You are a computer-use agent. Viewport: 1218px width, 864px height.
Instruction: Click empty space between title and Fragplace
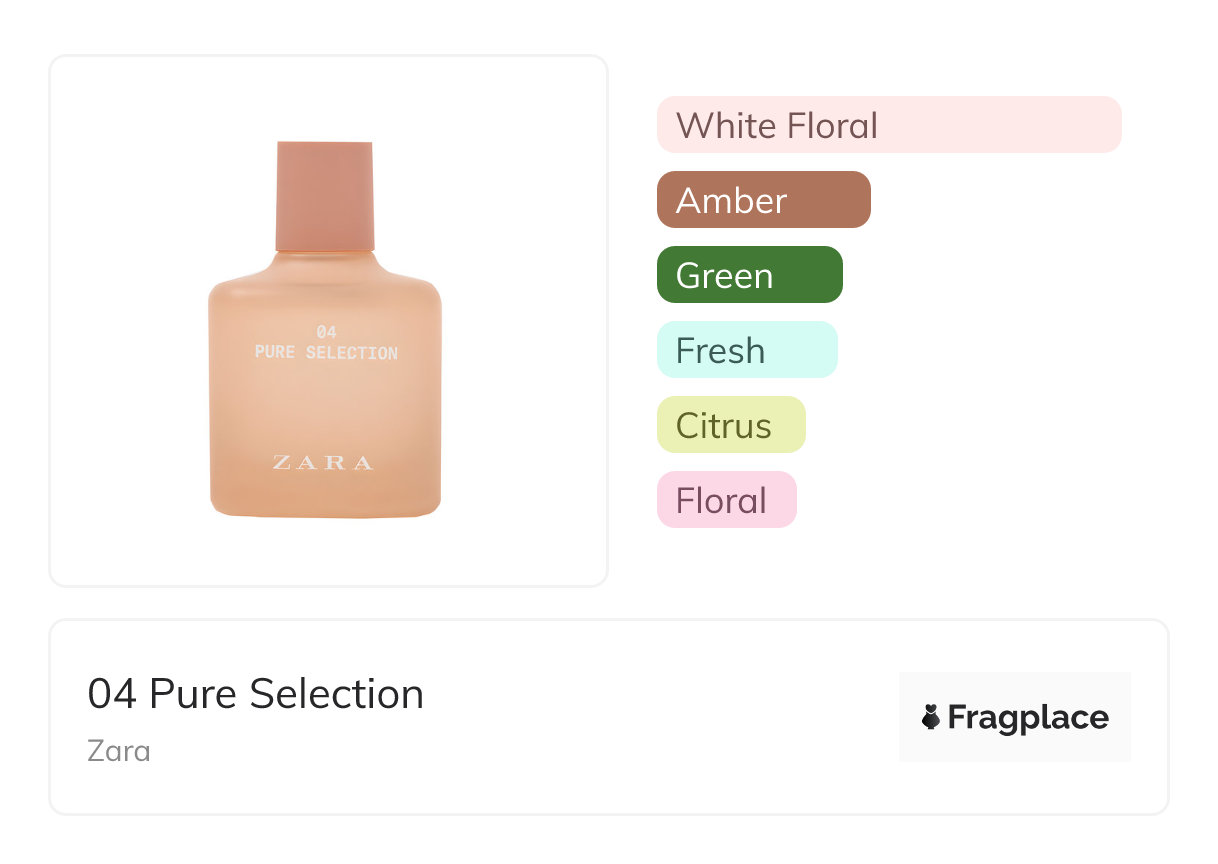click(660, 717)
